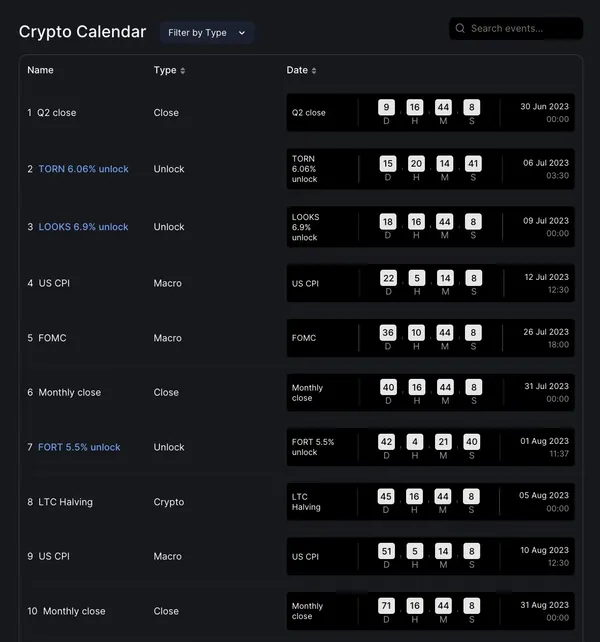Sort events by the Date arrows icon
Viewport: 600px width, 642px height.
coord(314,70)
